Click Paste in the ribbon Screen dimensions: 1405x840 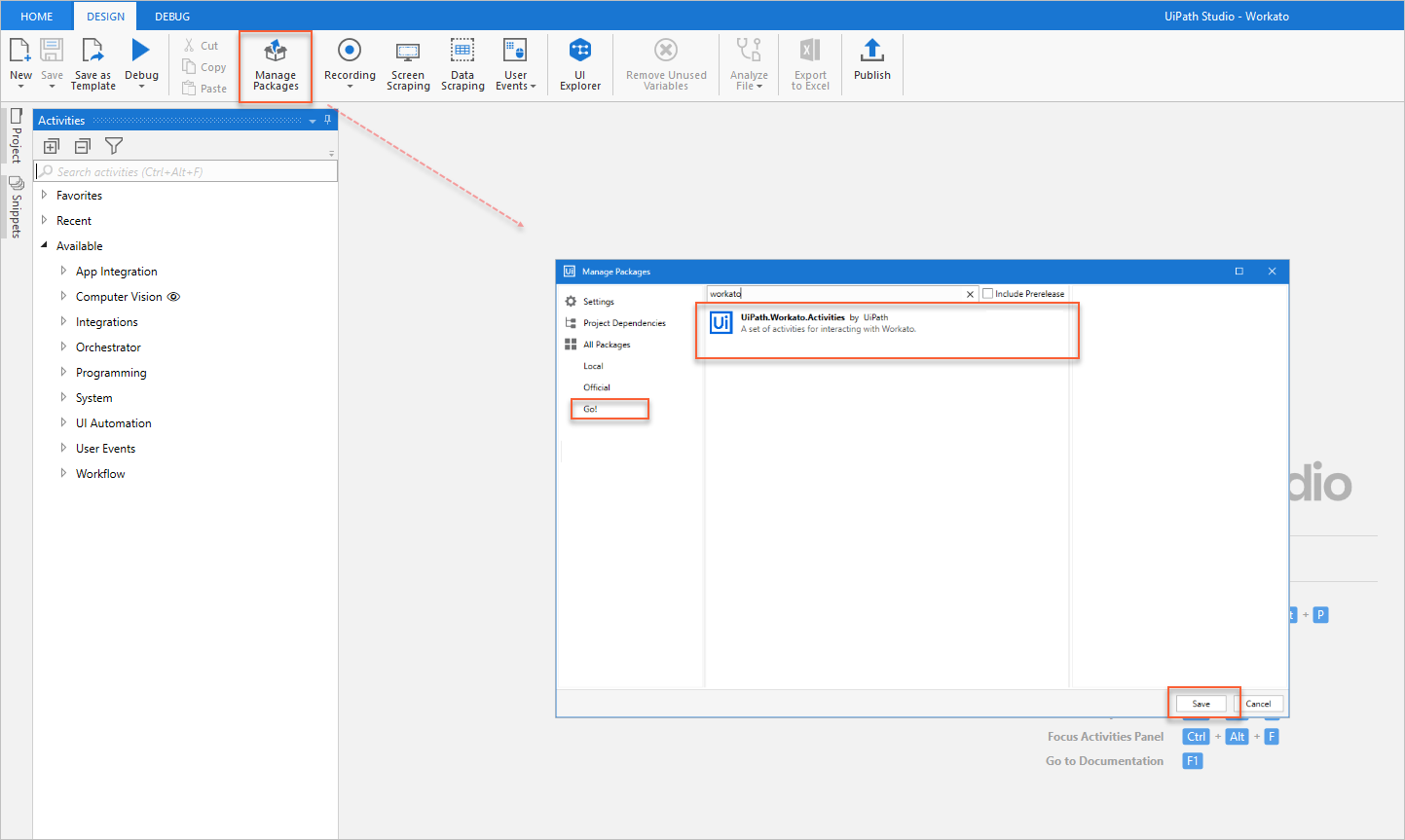(204, 89)
